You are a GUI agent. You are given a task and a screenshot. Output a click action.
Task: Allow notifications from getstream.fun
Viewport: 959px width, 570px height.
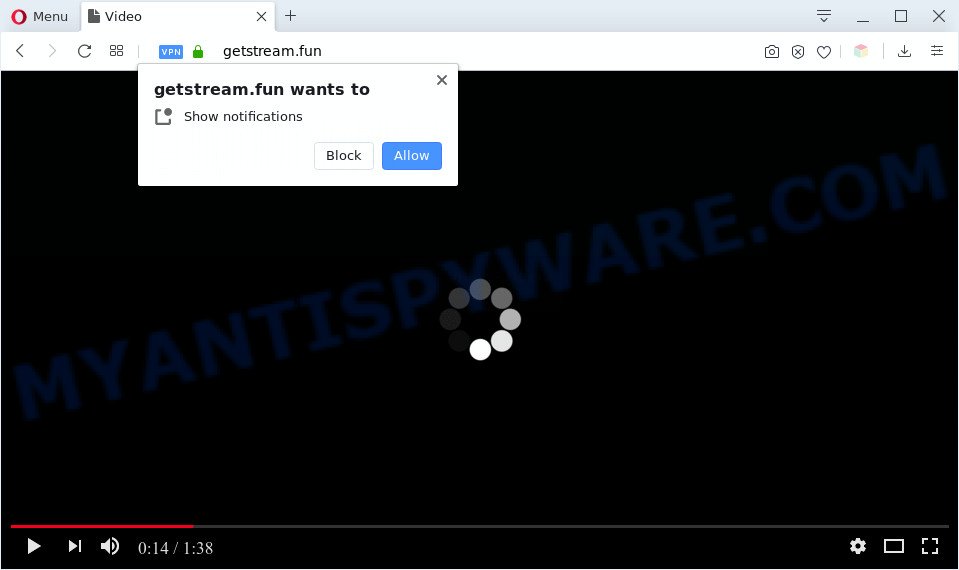pyautogui.click(x=412, y=156)
